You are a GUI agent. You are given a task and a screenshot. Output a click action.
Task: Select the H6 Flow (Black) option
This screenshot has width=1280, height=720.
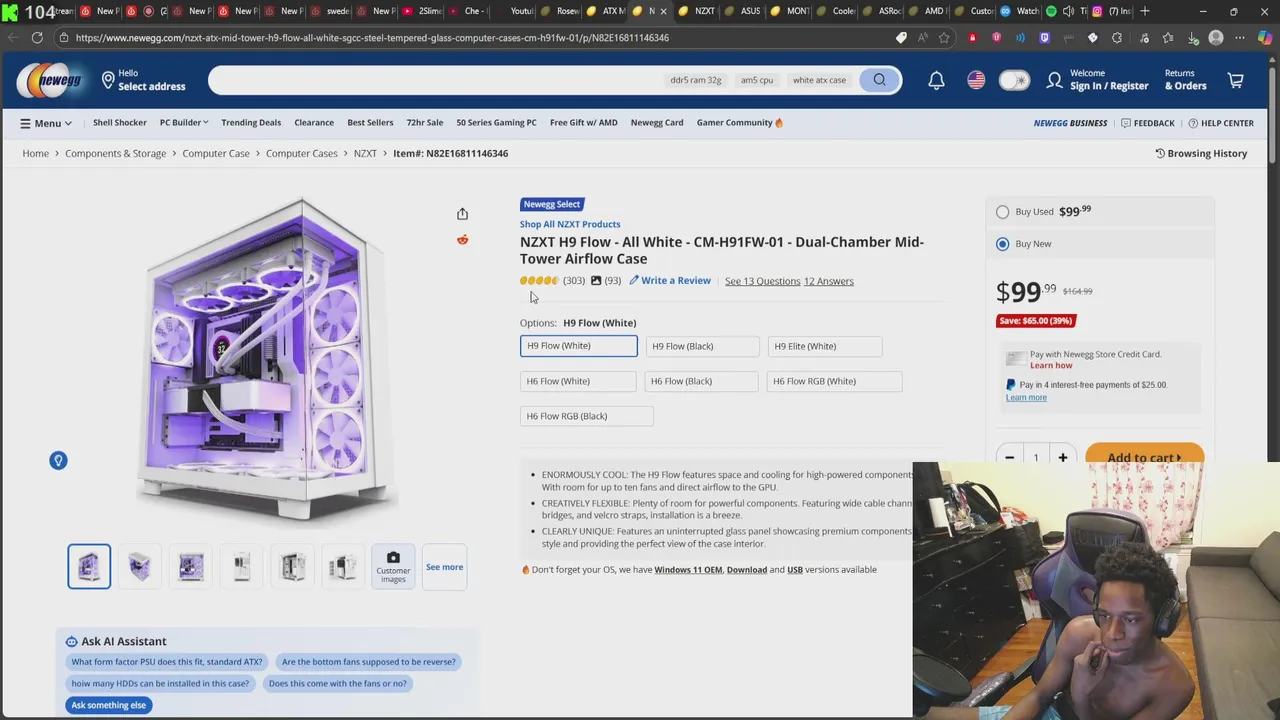(x=701, y=381)
